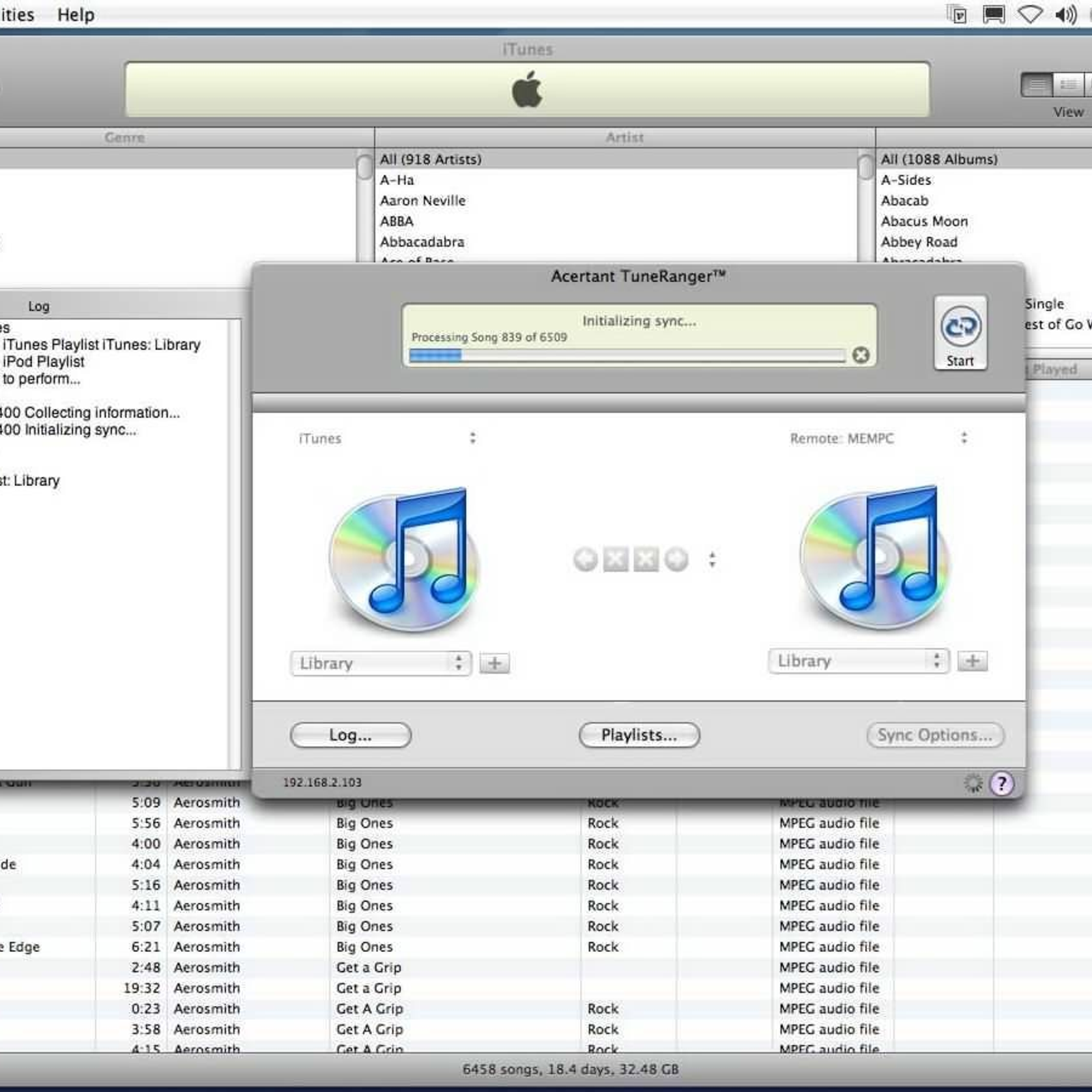Click the script menu bar icon
The height and width of the screenshot is (1092, 1092).
point(958,14)
